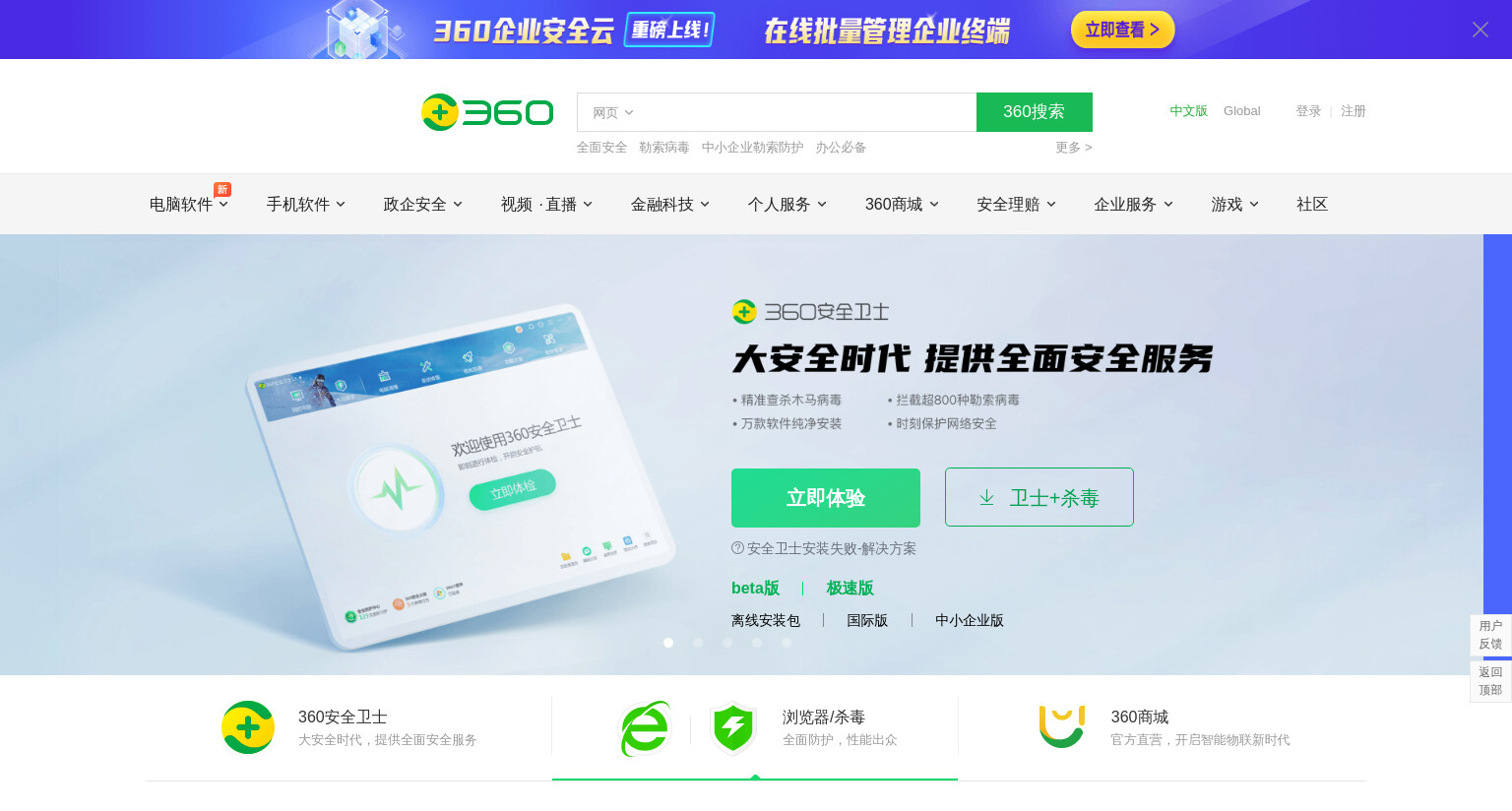Select the green browser e icon
The width and height of the screenshot is (1512, 811).
[645, 728]
